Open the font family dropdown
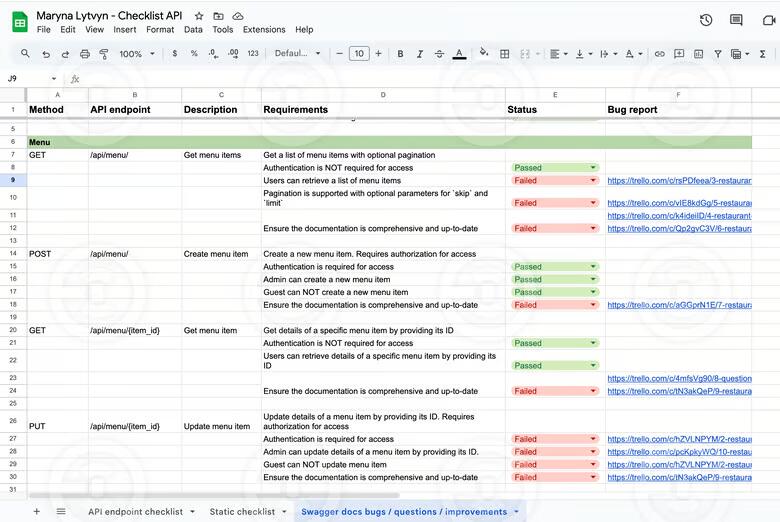This screenshot has height=522, width=780. coord(297,54)
